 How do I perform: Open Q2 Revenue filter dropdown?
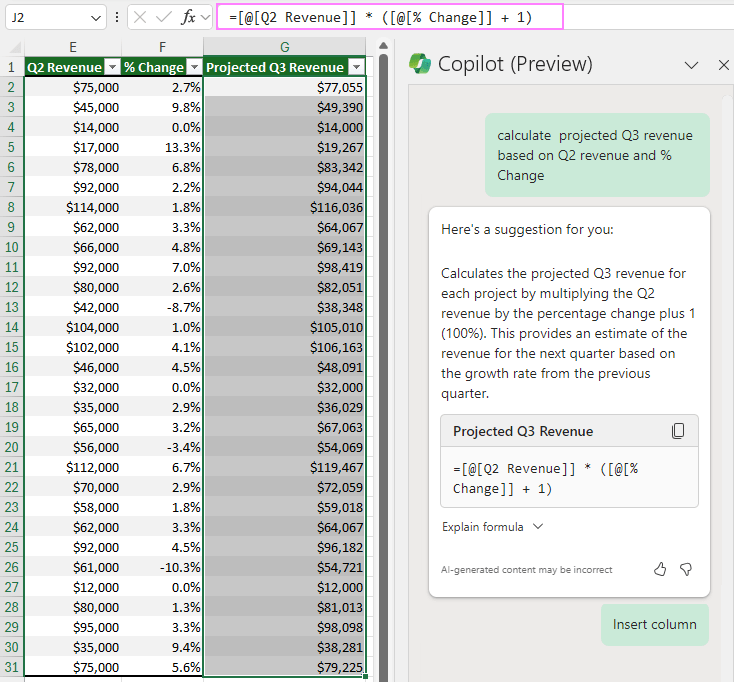click(x=112, y=67)
